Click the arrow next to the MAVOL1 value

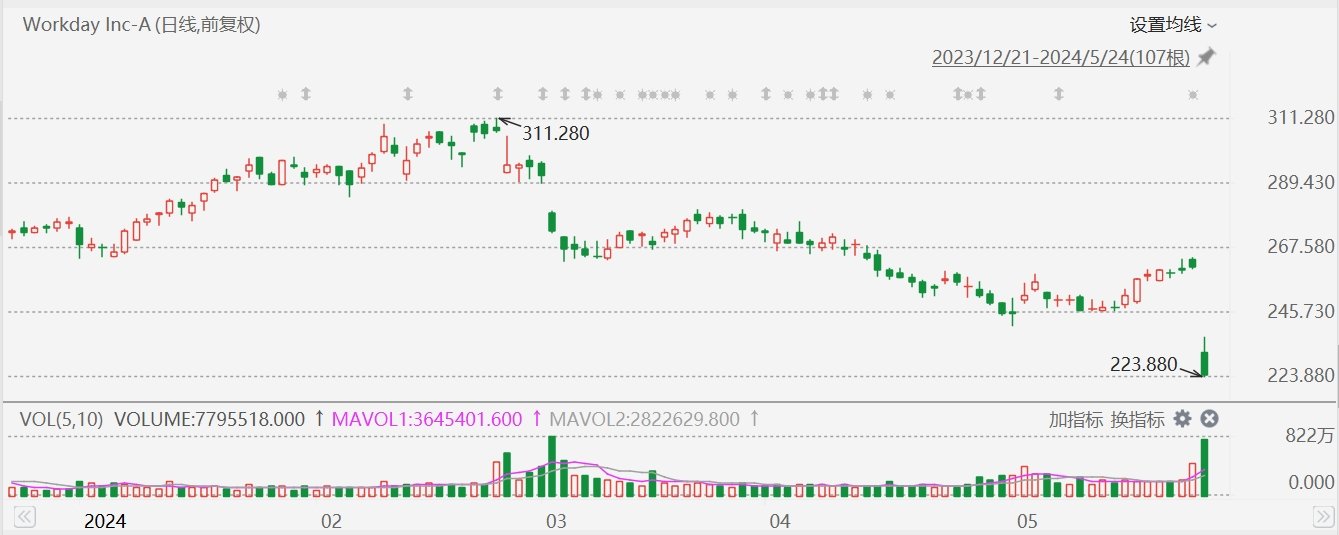tap(536, 419)
